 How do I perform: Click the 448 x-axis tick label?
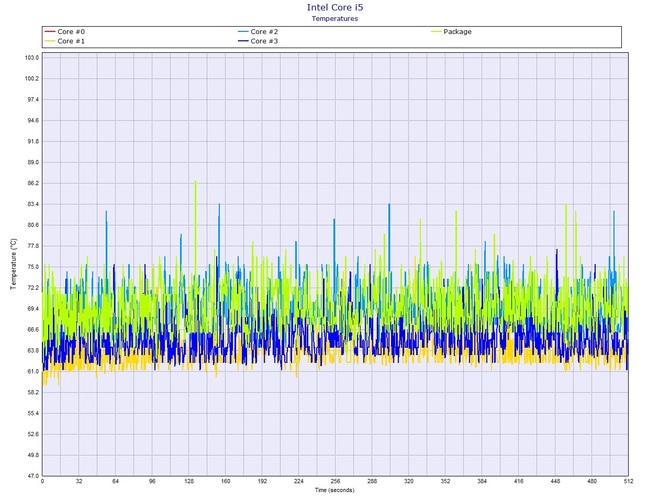[555, 481]
